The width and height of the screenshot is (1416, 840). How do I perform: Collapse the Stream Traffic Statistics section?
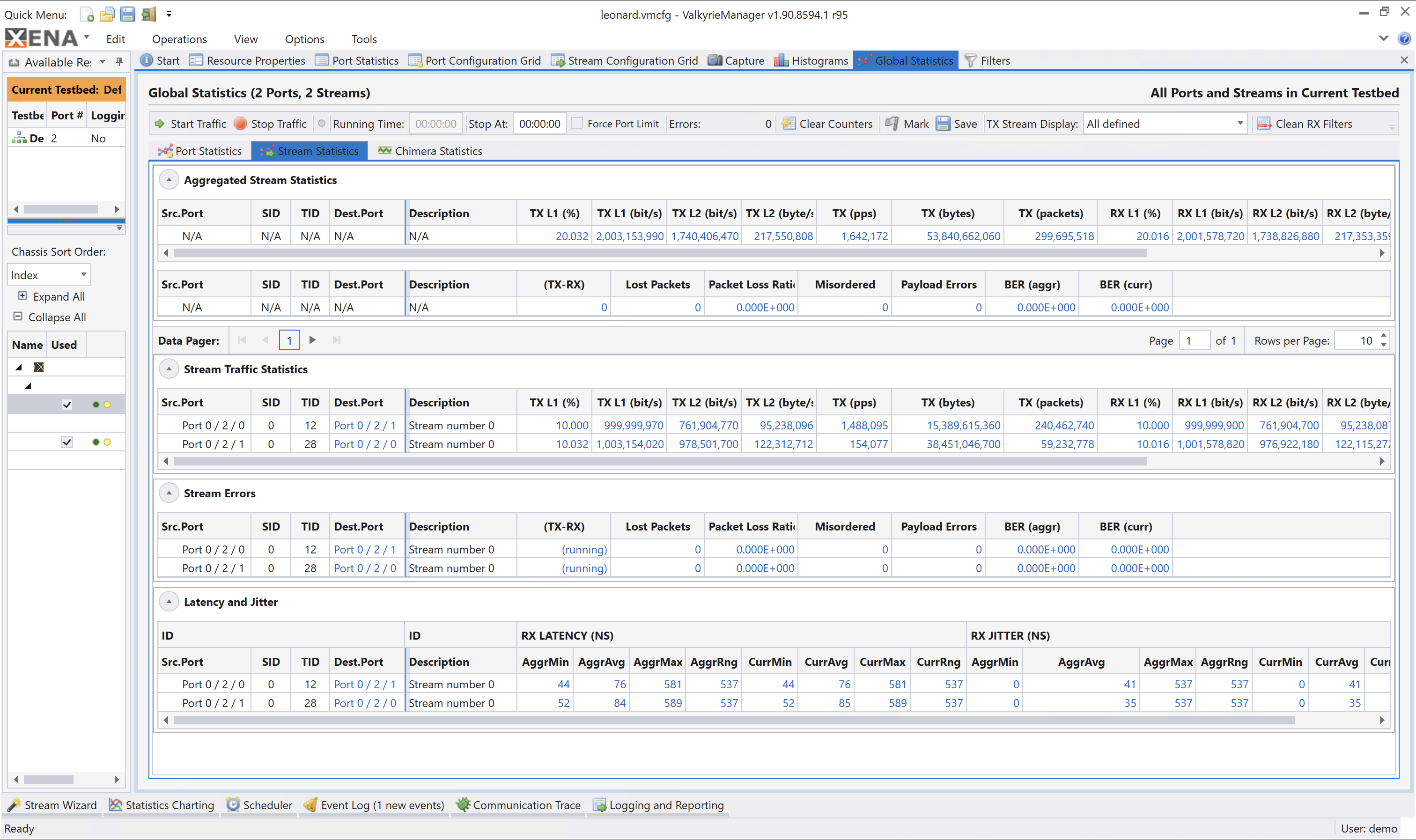(169, 369)
